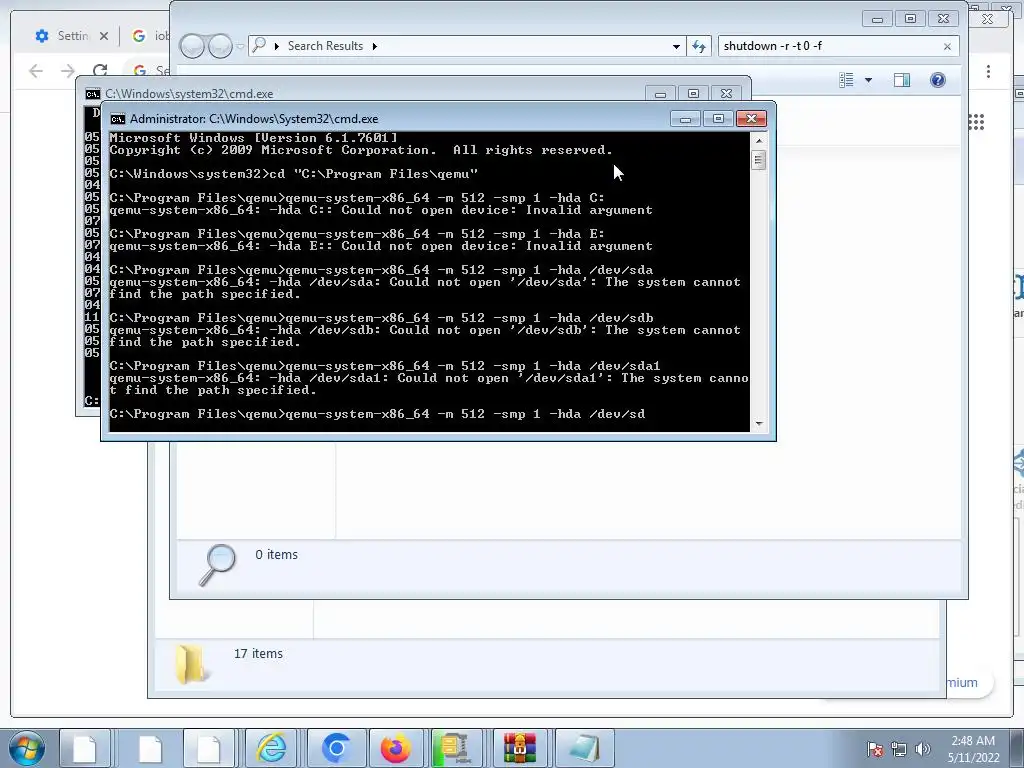Click the cd "C:\Program Files\qemu" command line
Screen dimensions: 1024x768
pos(294,174)
